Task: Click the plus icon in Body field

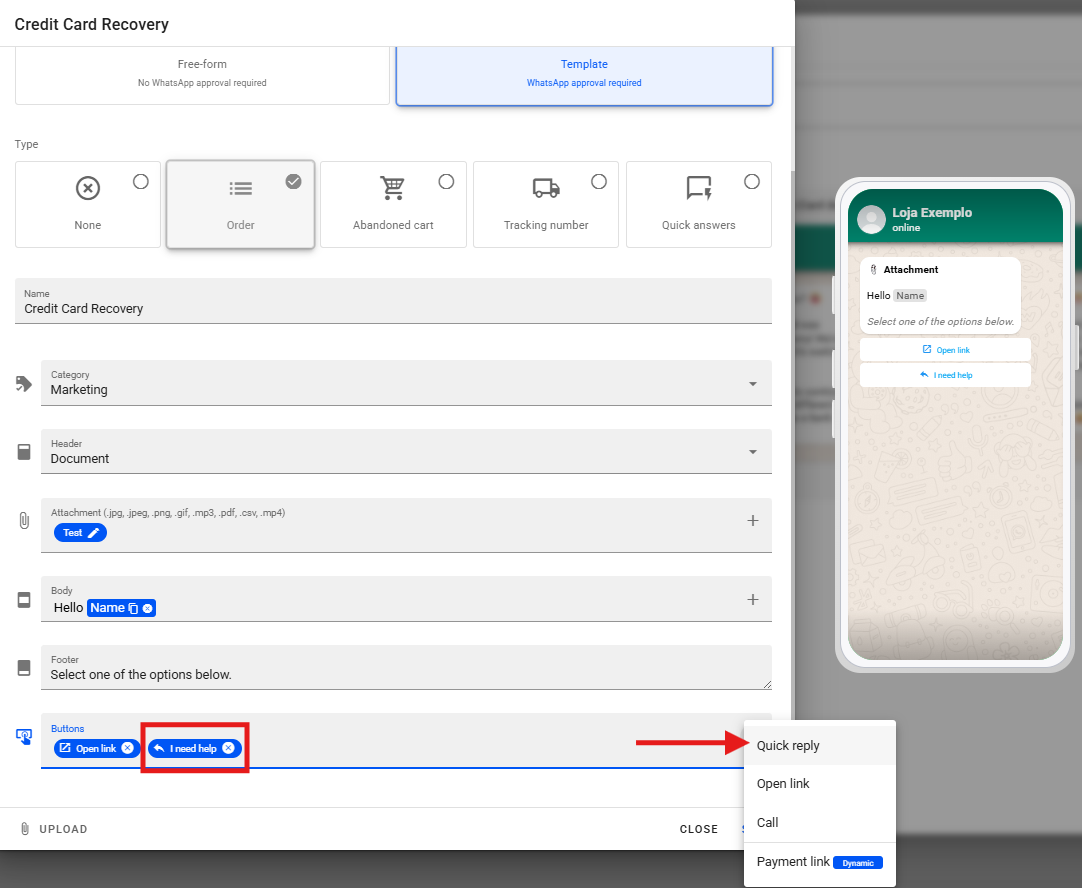Action: [x=753, y=599]
